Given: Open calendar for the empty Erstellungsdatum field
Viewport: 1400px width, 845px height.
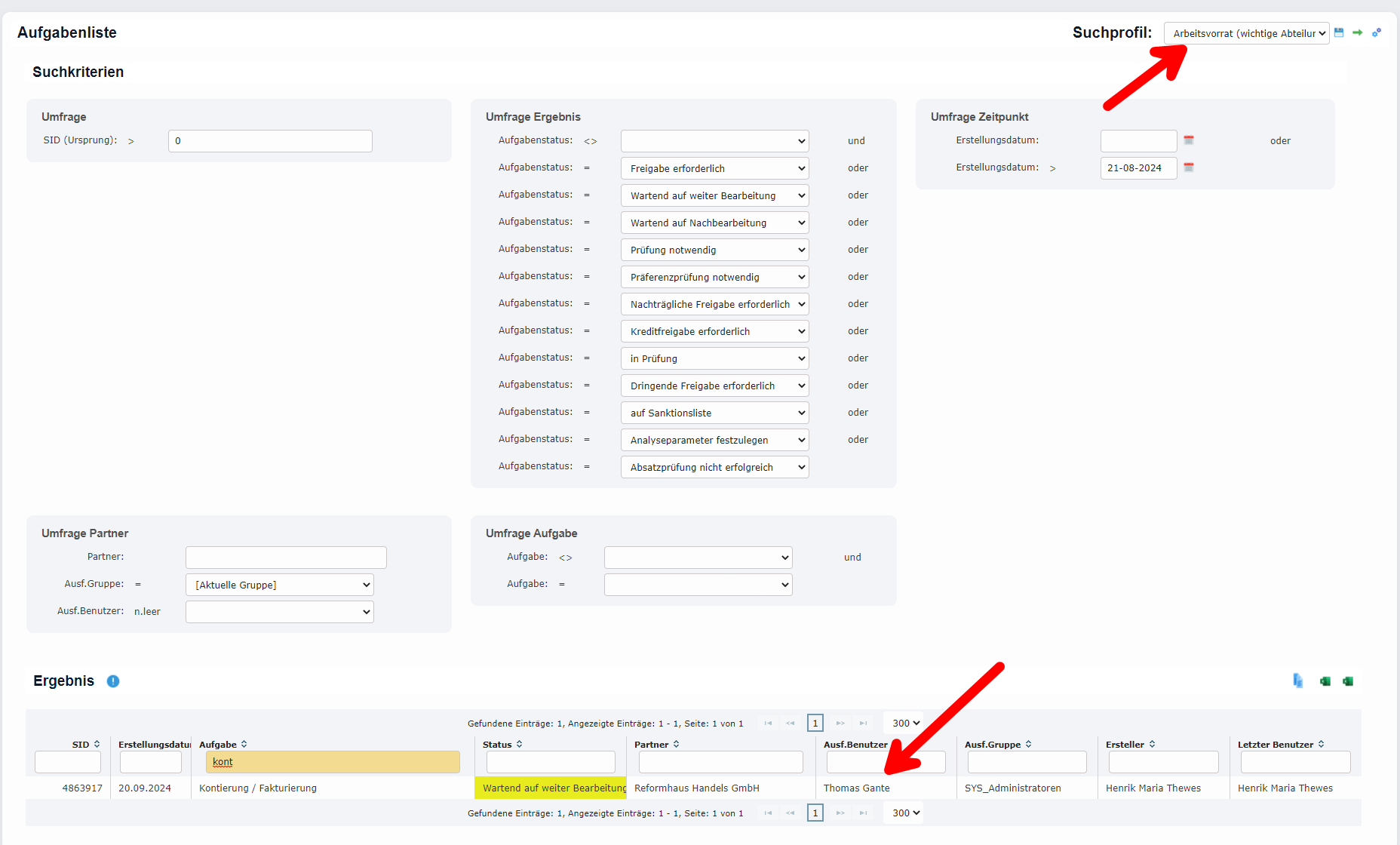Looking at the screenshot, I should [x=1189, y=140].
